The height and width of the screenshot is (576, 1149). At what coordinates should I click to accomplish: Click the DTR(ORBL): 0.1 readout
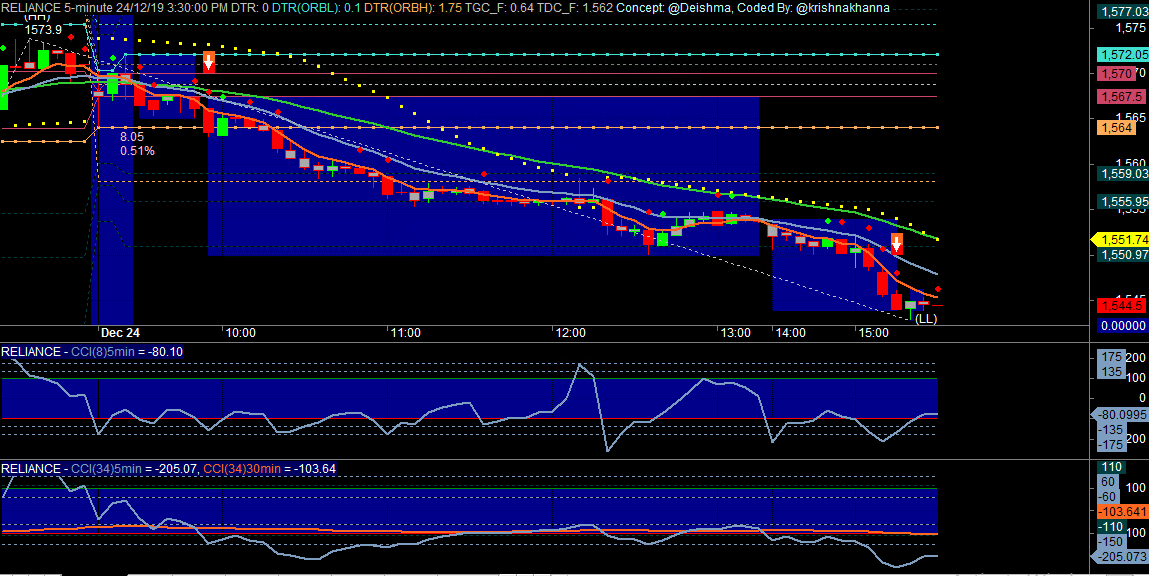(x=315, y=8)
